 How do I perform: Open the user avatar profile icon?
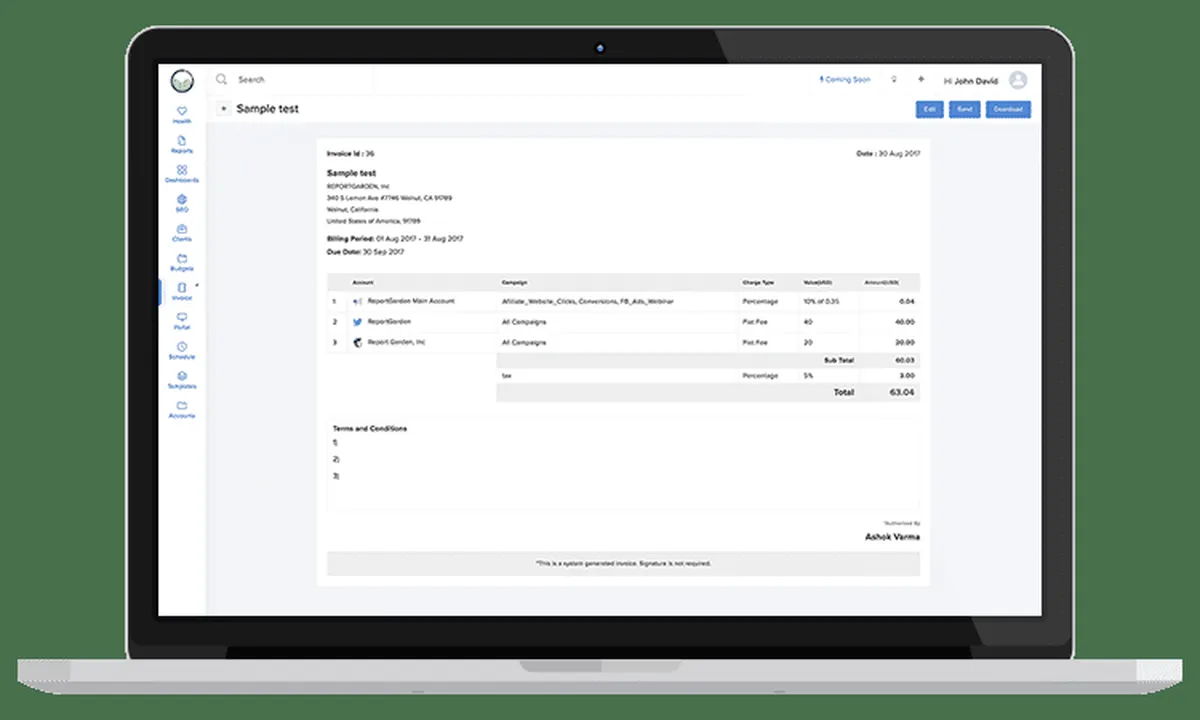(x=1018, y=80)
